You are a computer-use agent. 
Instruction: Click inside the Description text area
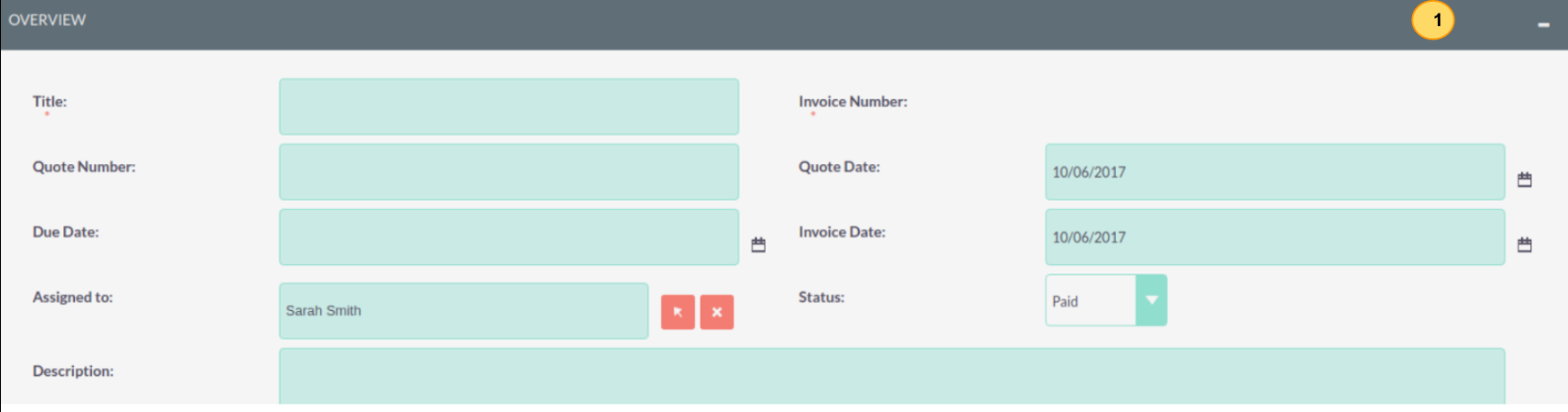click(891, 376)
